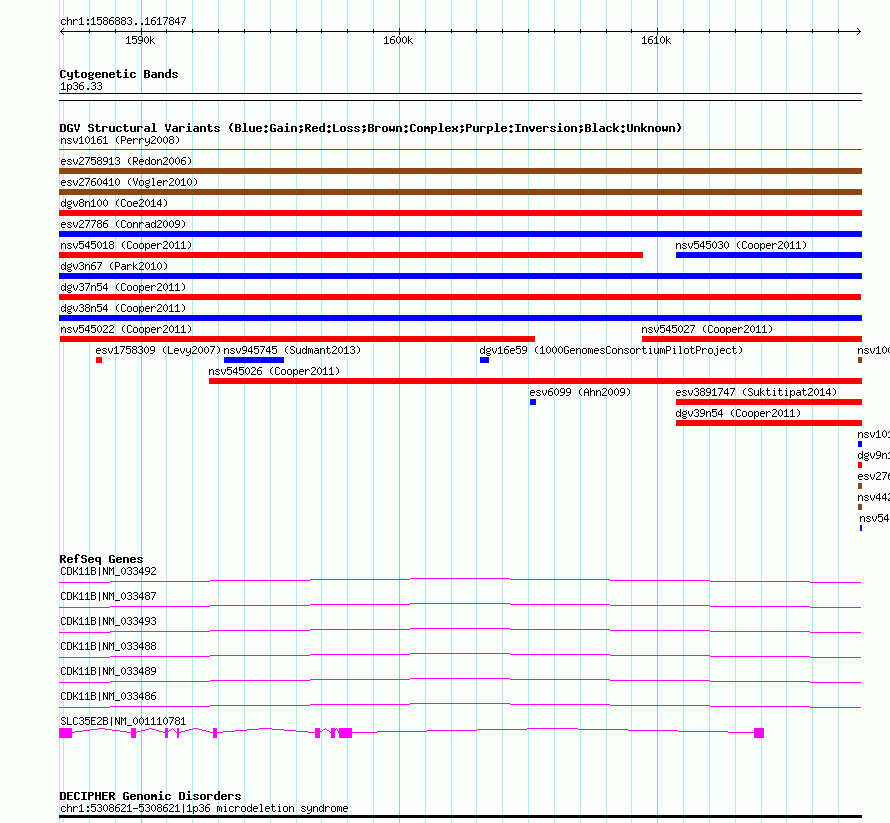Click the 1600k ruler position label
890x823 pixels.
coord(398,40)
